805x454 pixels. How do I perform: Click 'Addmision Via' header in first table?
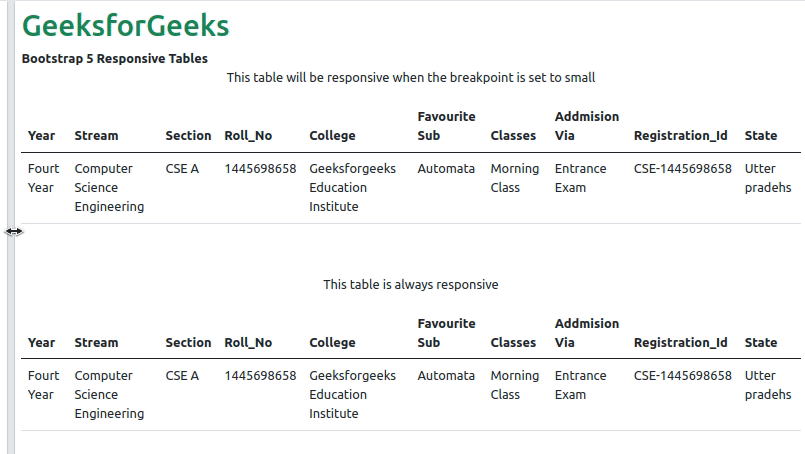(586, 126)
